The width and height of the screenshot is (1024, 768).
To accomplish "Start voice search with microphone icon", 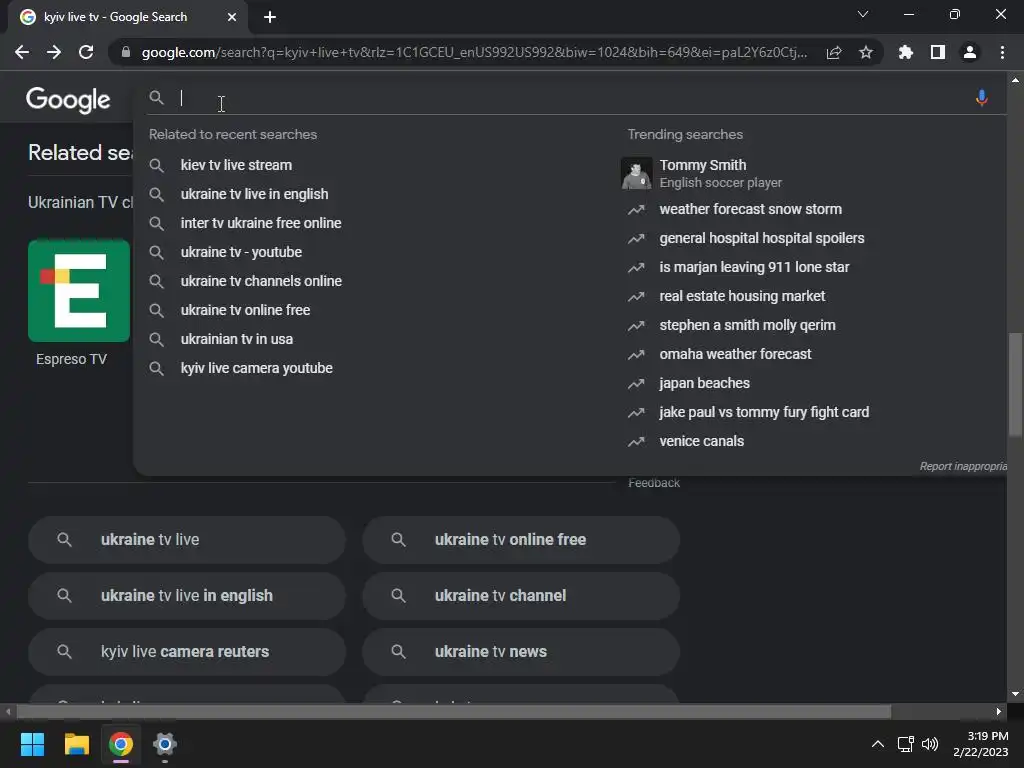I will click(981, 98).
